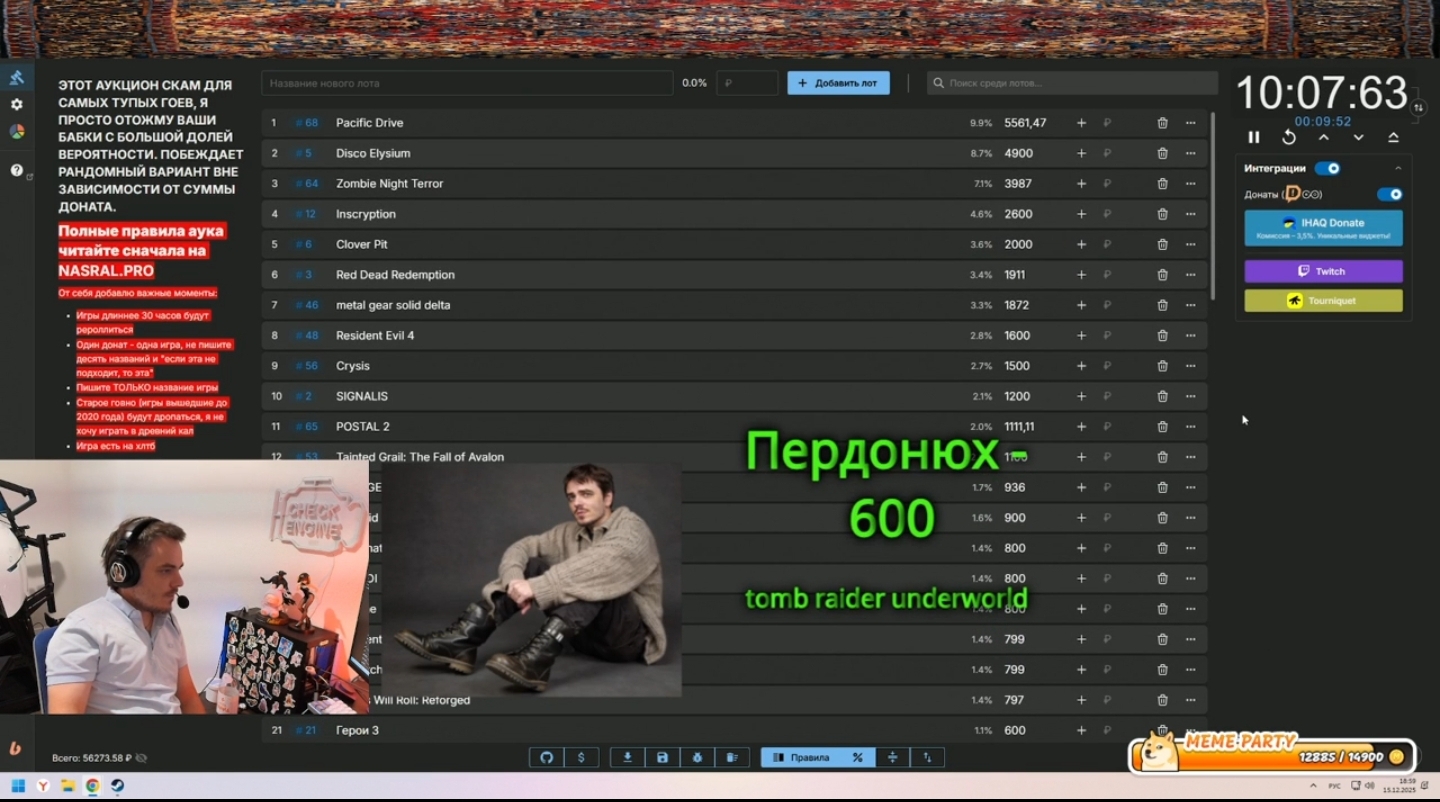Click the Pacific Drive amount 5561,47
This screenshot has height=802, width=1440.
tap(1025, 123)
